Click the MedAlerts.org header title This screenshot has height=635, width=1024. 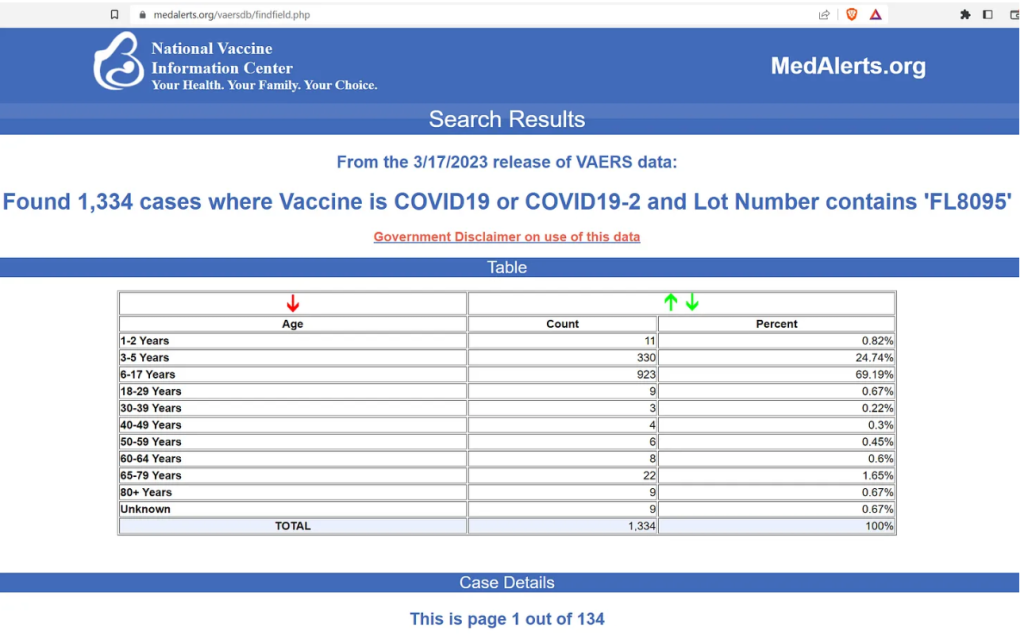tap(848, 67)
